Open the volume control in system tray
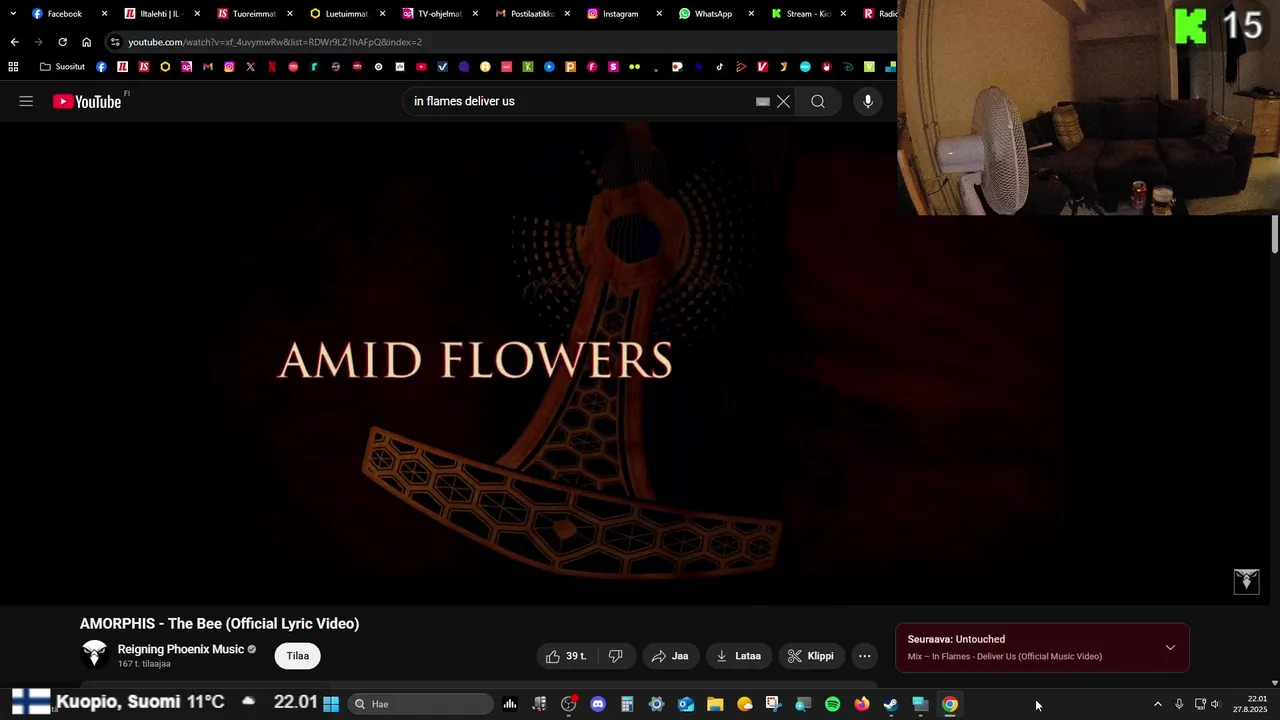The width and height of the screenshot is (1280, 720). tap(1216, 704)
